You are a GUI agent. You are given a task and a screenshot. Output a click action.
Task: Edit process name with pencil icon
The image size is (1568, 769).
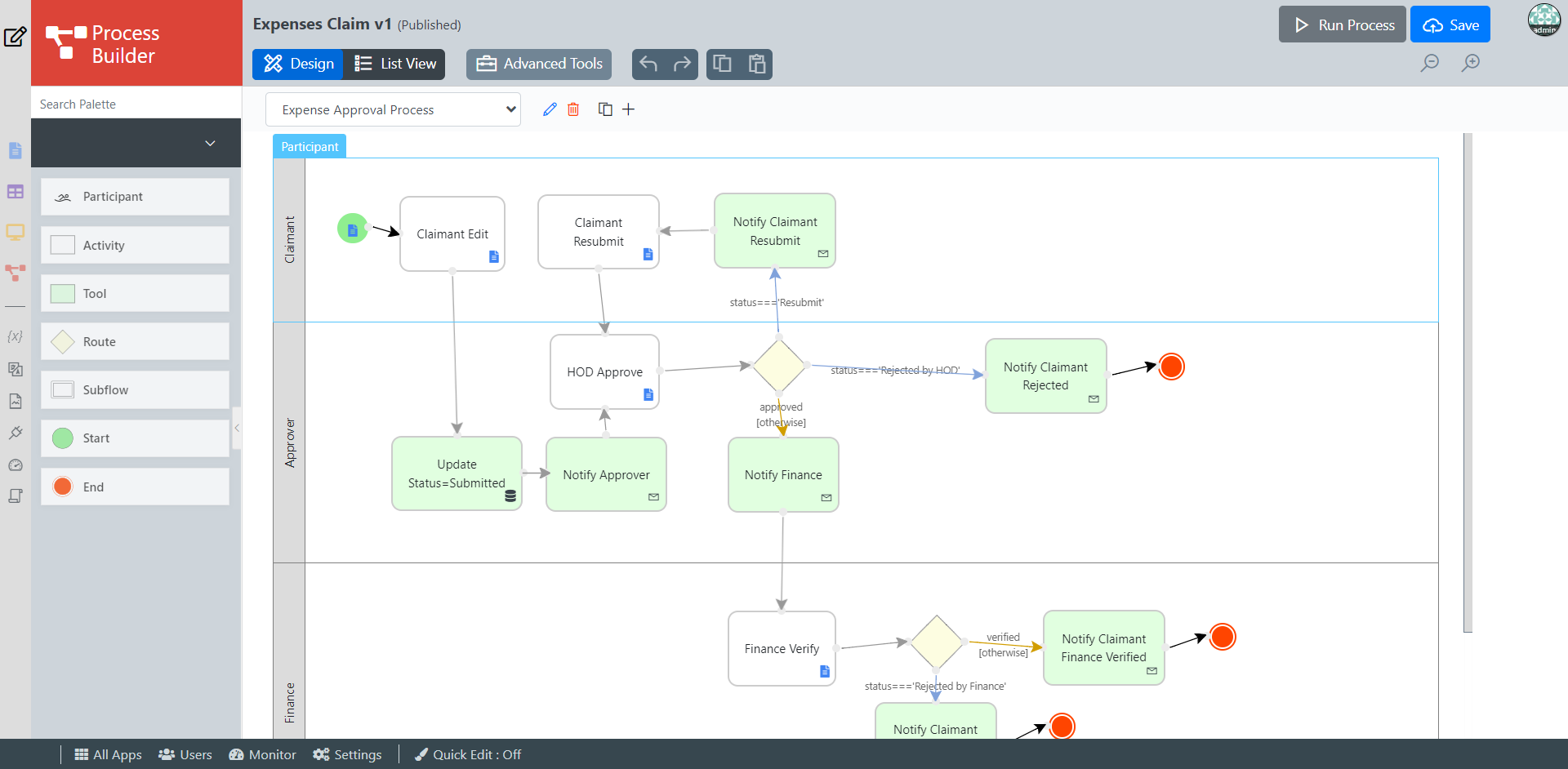click(550, 109)
